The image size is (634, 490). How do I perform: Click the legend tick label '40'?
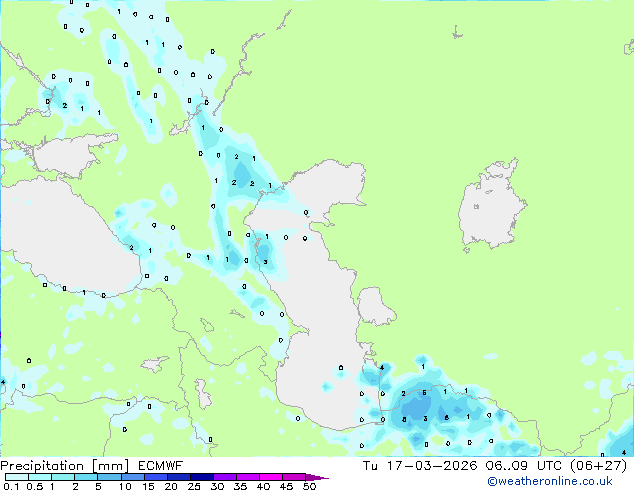[263, 486]
